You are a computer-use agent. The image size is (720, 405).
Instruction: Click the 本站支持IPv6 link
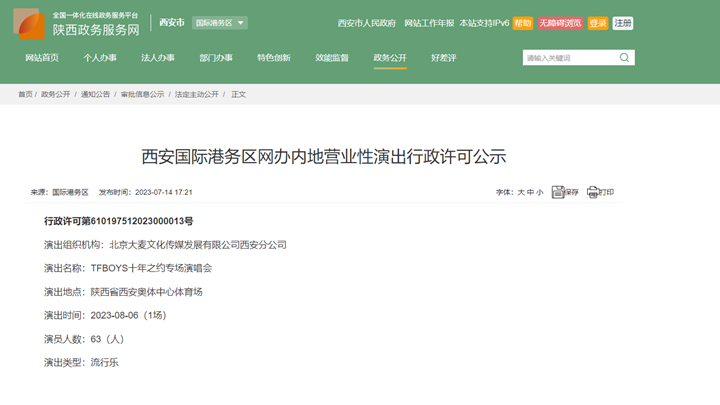coord(484,23)
